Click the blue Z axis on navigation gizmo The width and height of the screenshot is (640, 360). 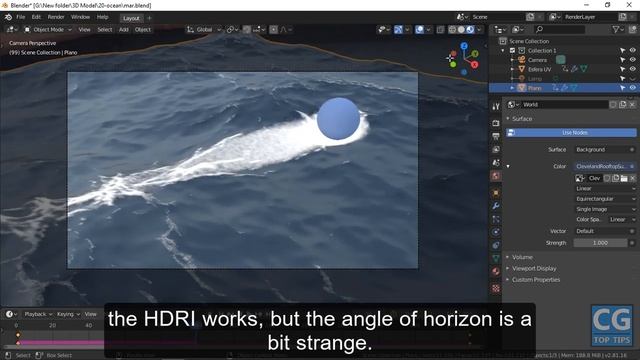(464, 46)
